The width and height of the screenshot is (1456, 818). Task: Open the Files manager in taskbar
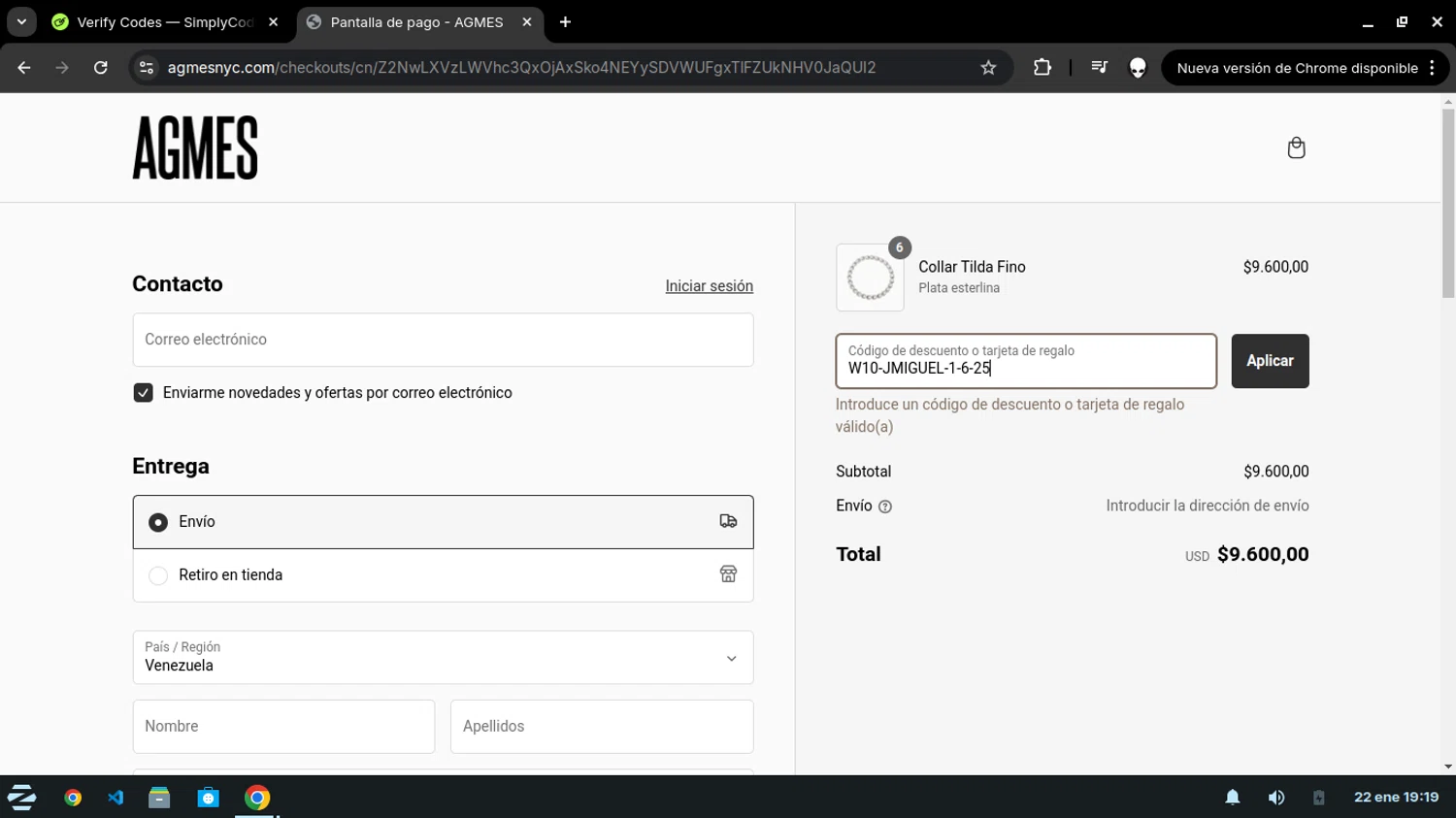click(x=159, y=798)
